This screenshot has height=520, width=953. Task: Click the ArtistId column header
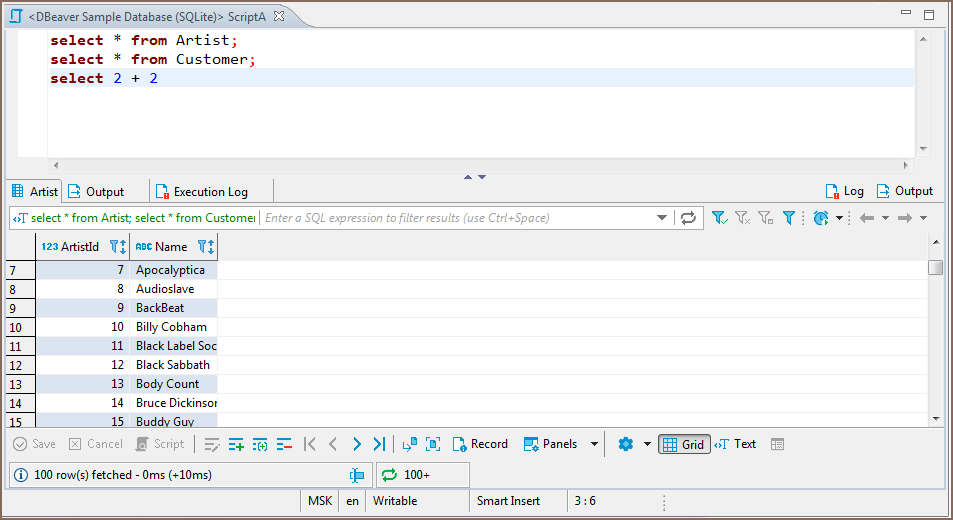pos(72,246)
